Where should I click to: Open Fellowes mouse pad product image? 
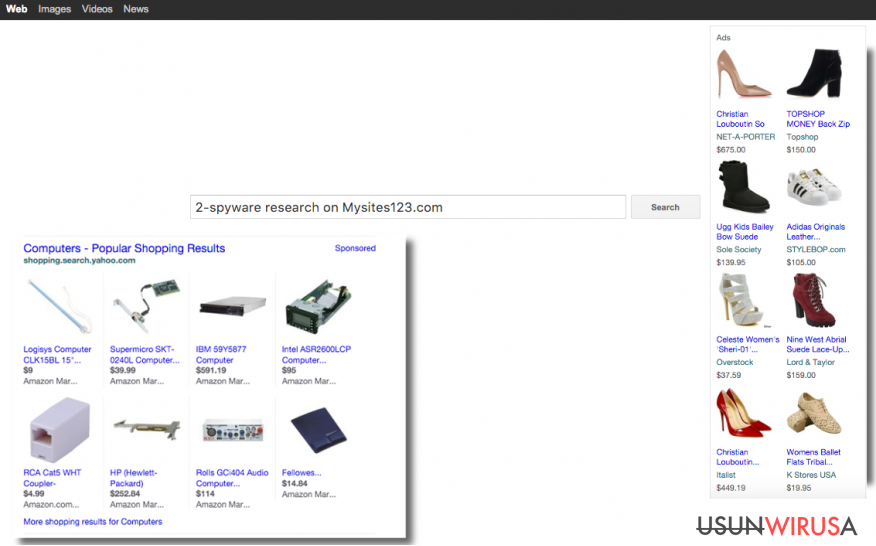[x=318, y=429]
